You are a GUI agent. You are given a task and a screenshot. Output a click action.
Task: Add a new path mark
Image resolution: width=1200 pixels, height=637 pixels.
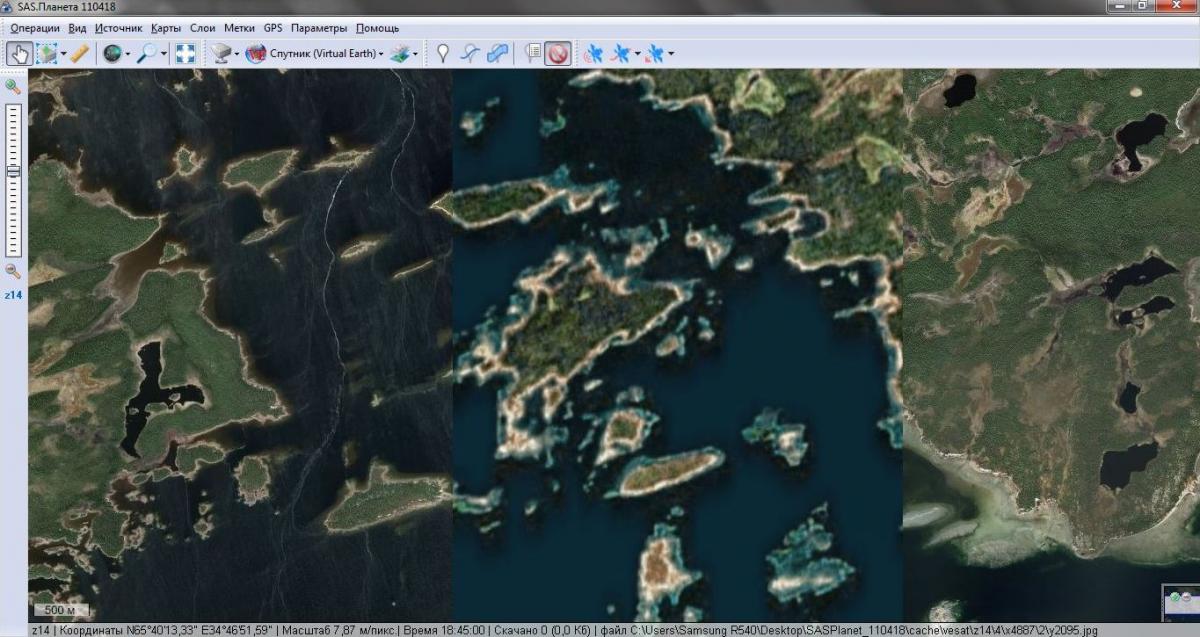click(469, 54)
